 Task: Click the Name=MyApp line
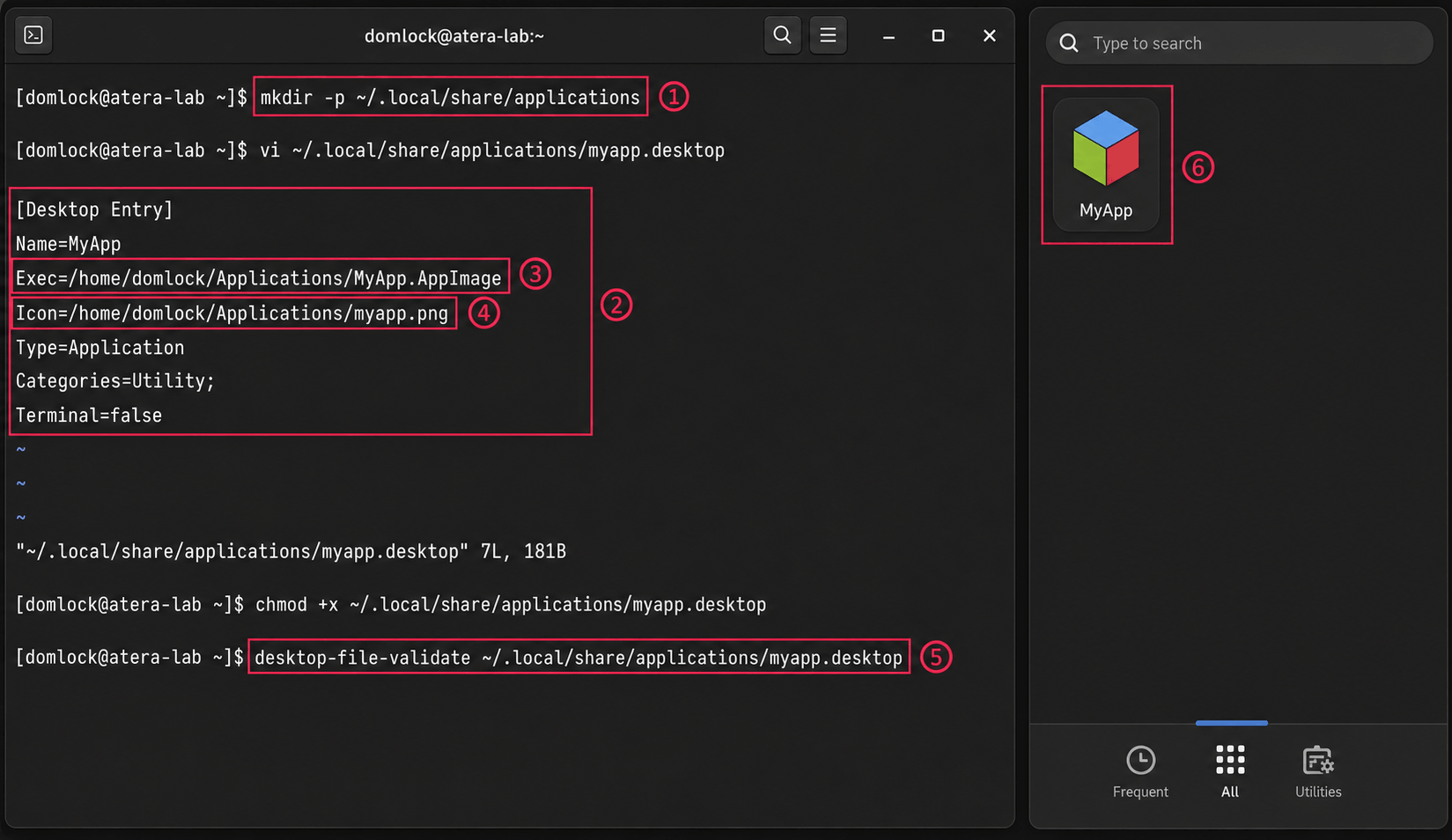(68, 244)
